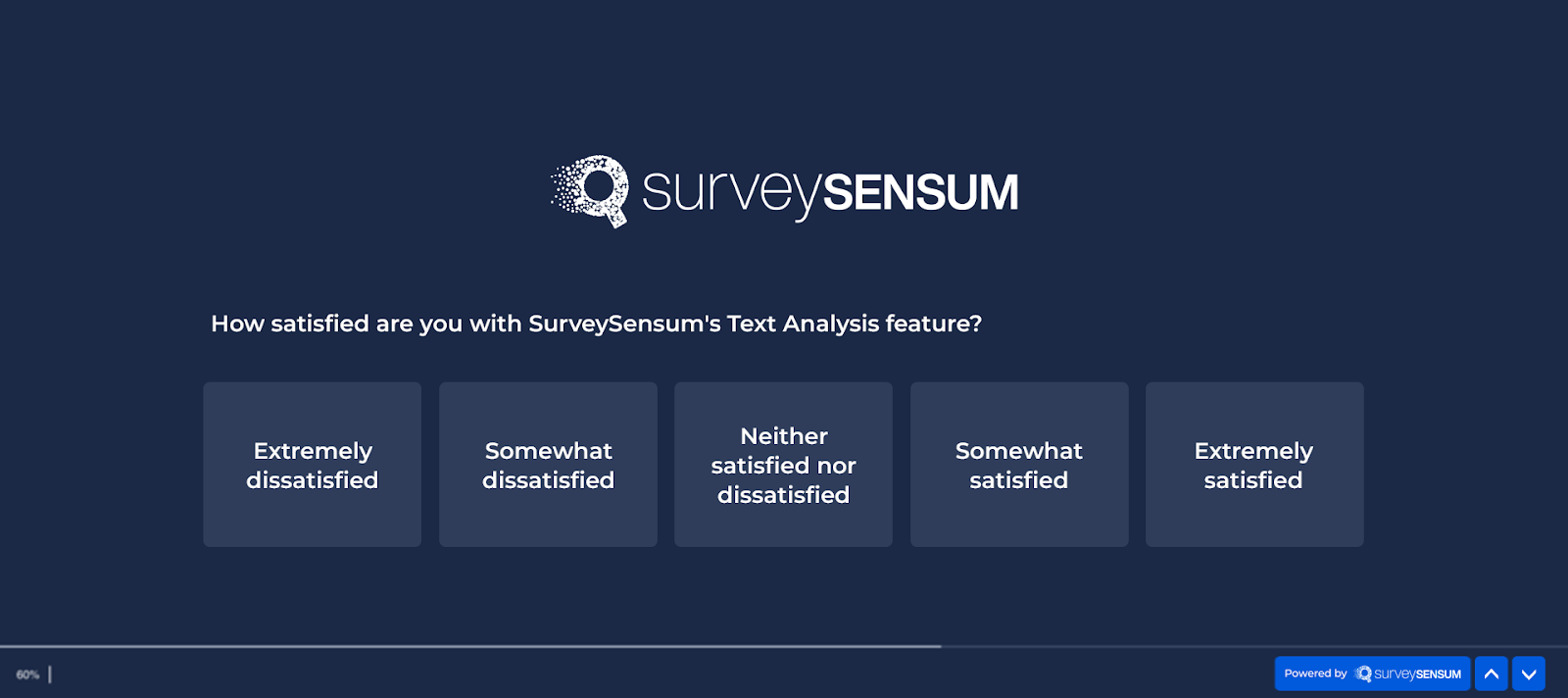This screenshot has height=698, width=1568.
Task: Click the cursor marker next to 60%
Action: coord(48,673)
